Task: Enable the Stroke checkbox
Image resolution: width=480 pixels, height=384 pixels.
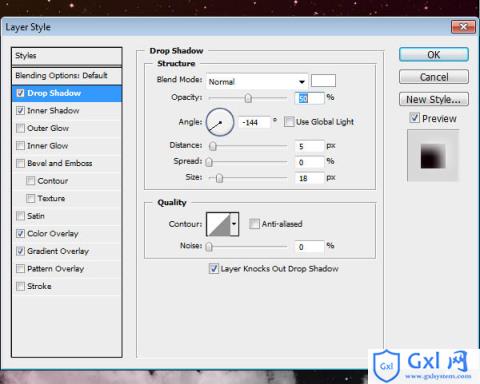Action: coord(20,286)
